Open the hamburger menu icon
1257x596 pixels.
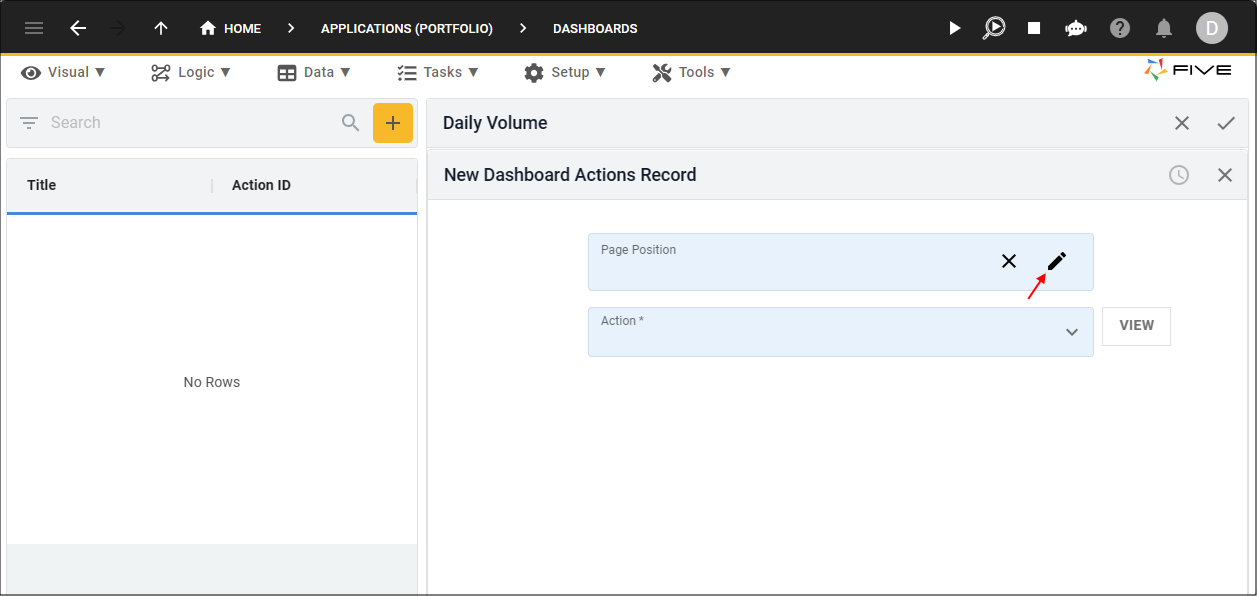tap(34, 28)
